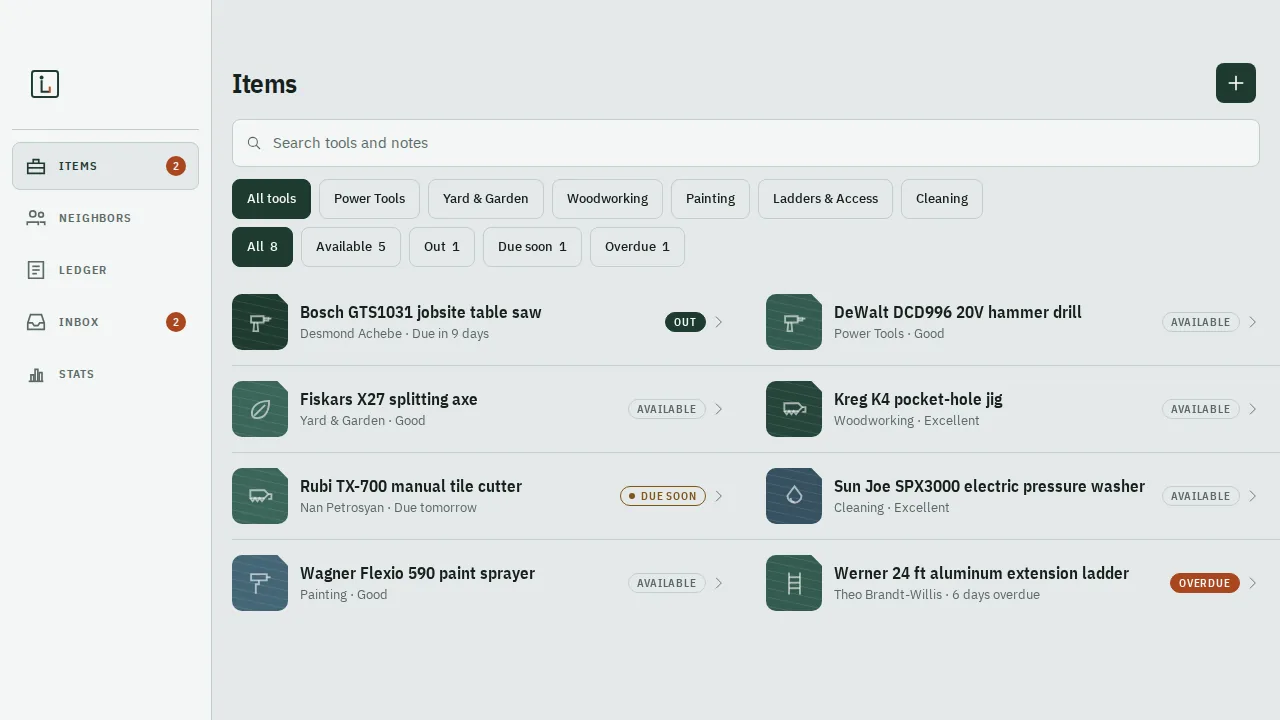Go to Stats in the sidebar

coord(105,374)
